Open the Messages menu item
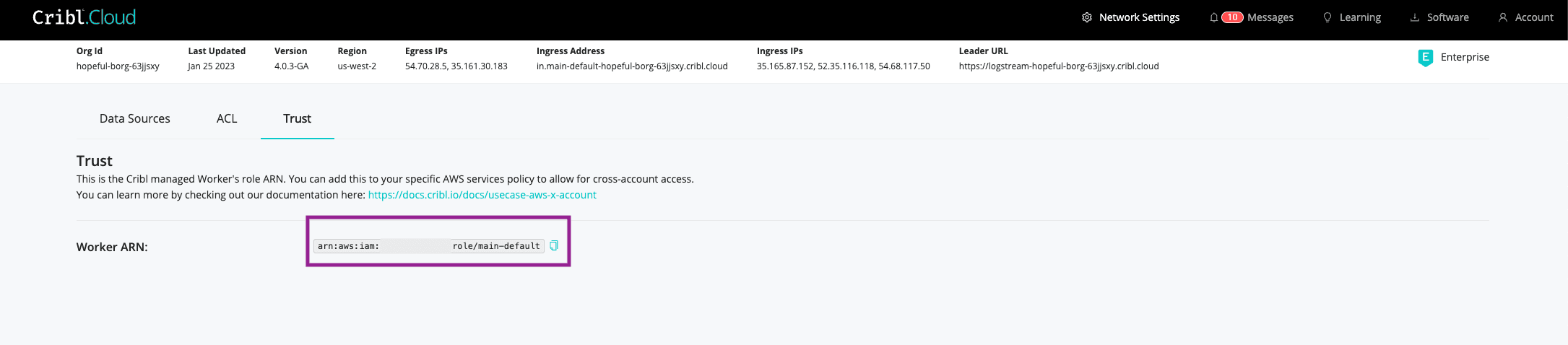The width and height of the screenshot is (1568, 345). (x=1270, y=17)
